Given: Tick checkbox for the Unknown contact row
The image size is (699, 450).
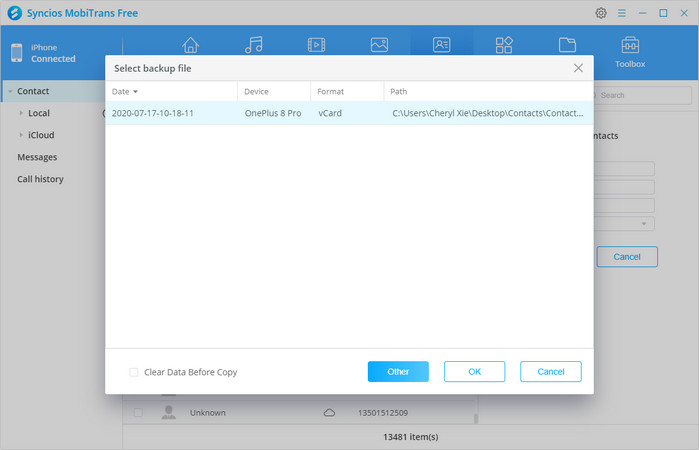Looking at the screenshot, I should [x=138, y=413].
